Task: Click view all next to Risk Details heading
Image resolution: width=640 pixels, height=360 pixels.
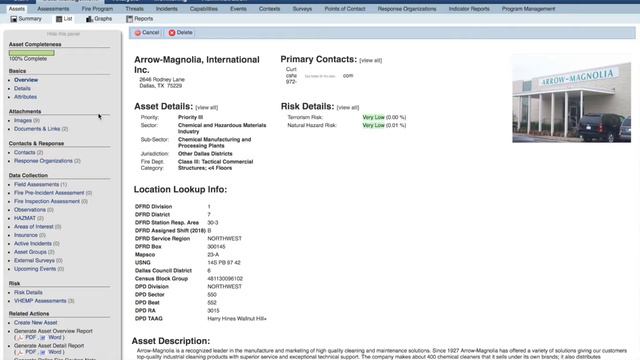Action: 348,108
